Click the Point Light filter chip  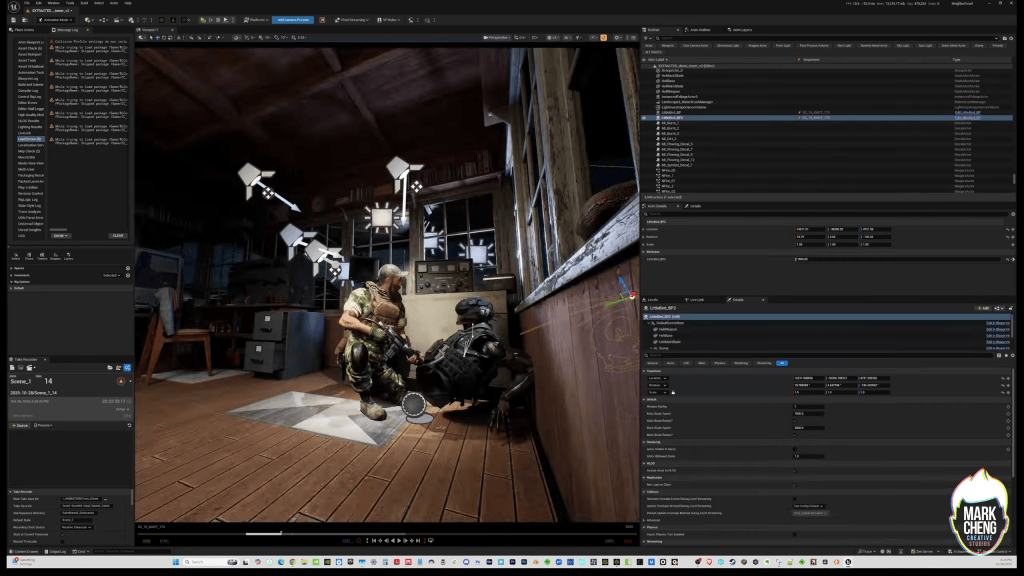point(783,46)
